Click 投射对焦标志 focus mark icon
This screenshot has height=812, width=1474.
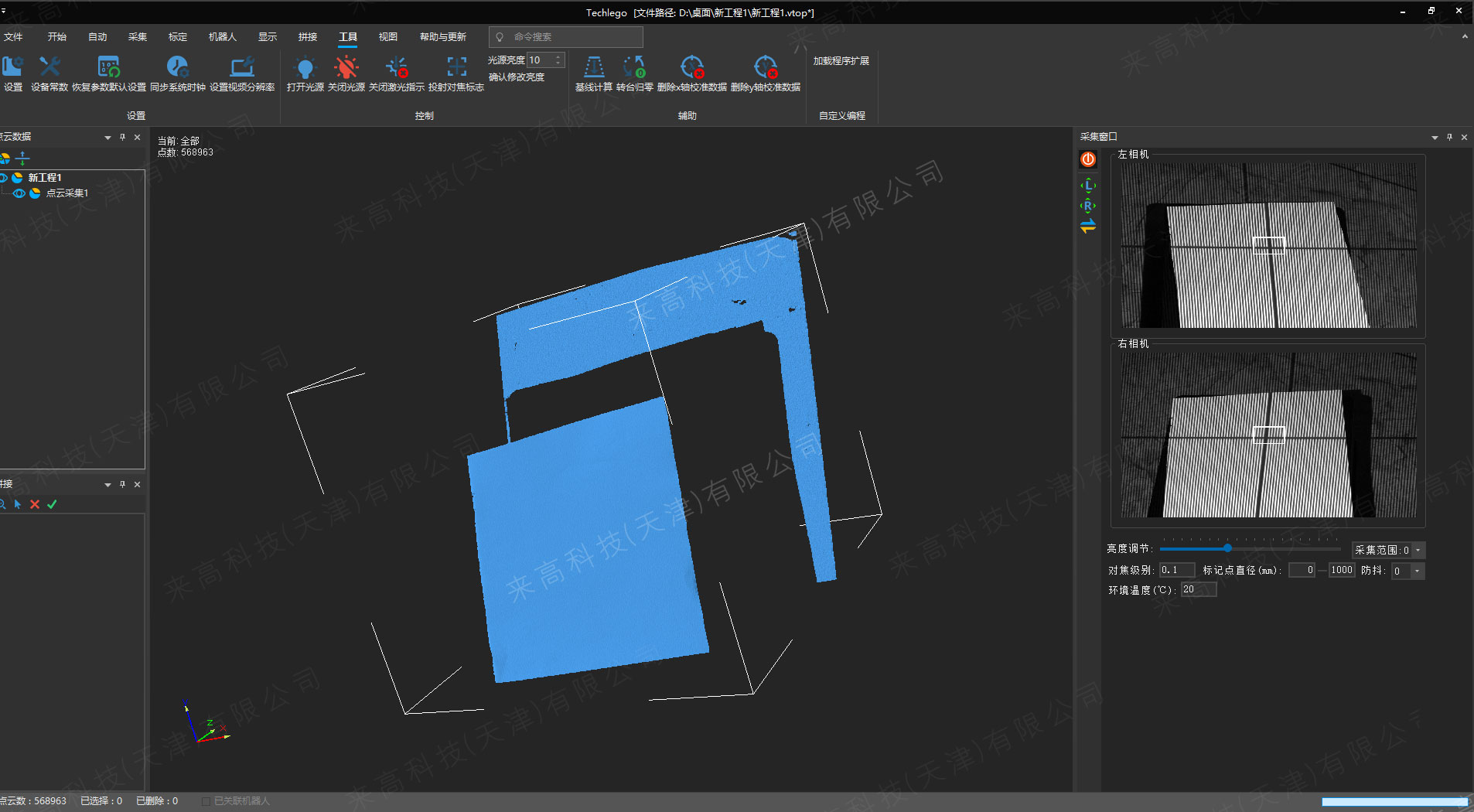(x=456, y=68)
